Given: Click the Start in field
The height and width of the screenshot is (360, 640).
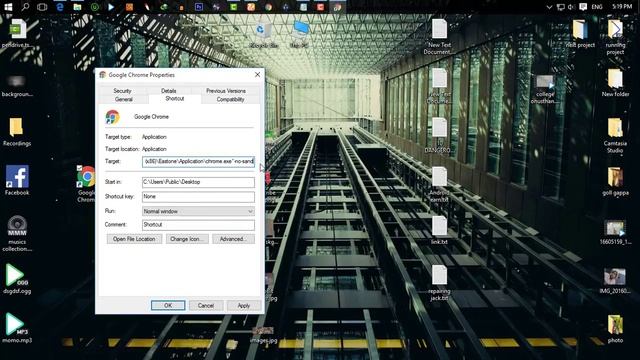Looking at the screenshot, I should [x=198, y=182].
